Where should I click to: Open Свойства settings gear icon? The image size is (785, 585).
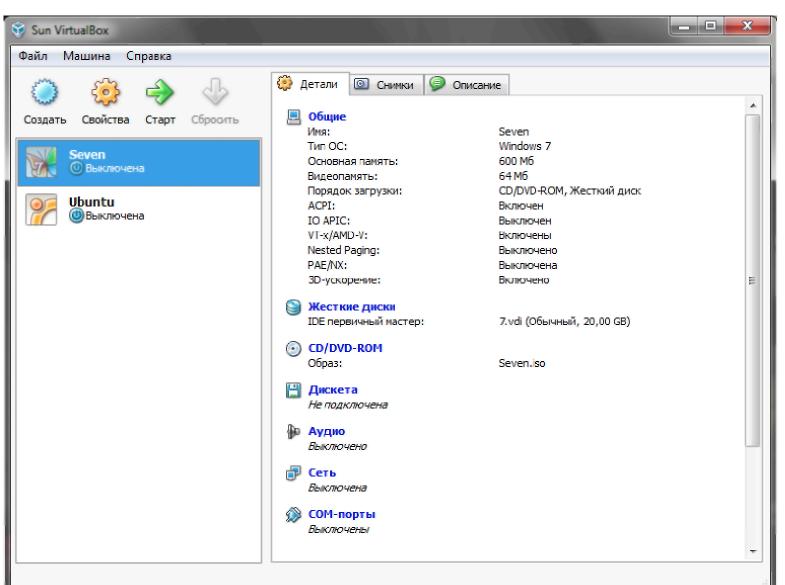[105, 93]
